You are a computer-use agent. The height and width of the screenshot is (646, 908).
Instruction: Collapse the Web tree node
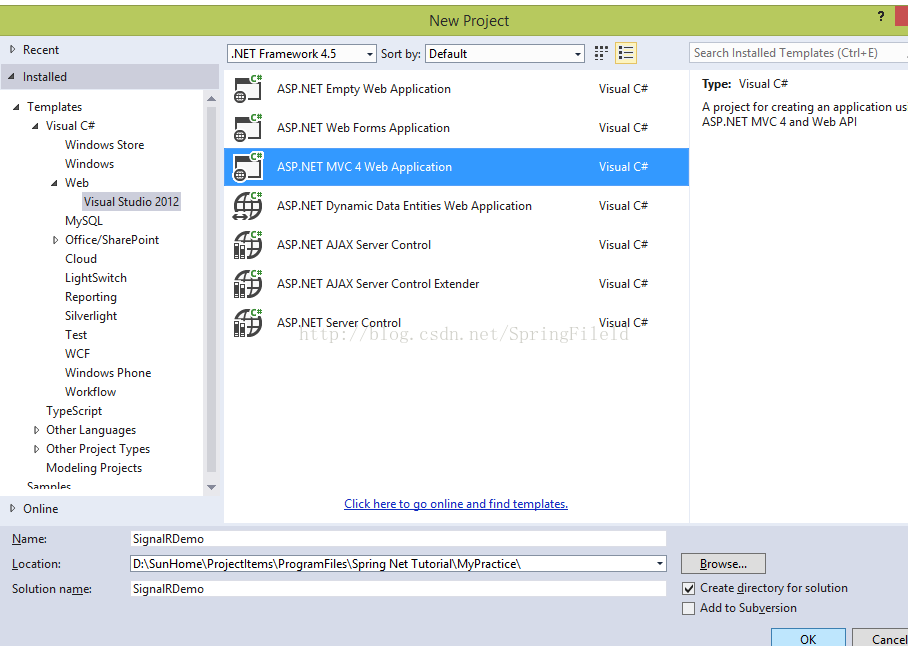54,183
